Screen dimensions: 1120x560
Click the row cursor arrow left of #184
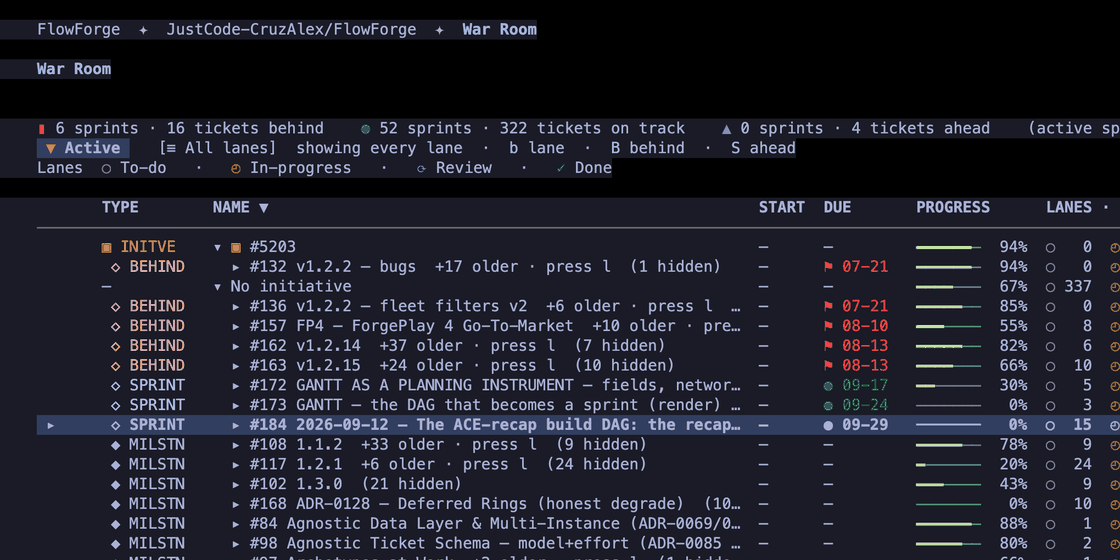click(x=51, y=425)
